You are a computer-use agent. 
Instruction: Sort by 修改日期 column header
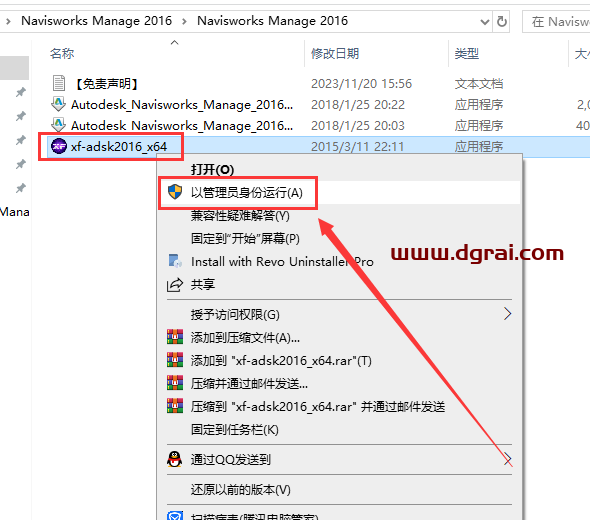(x=335, y=53)
